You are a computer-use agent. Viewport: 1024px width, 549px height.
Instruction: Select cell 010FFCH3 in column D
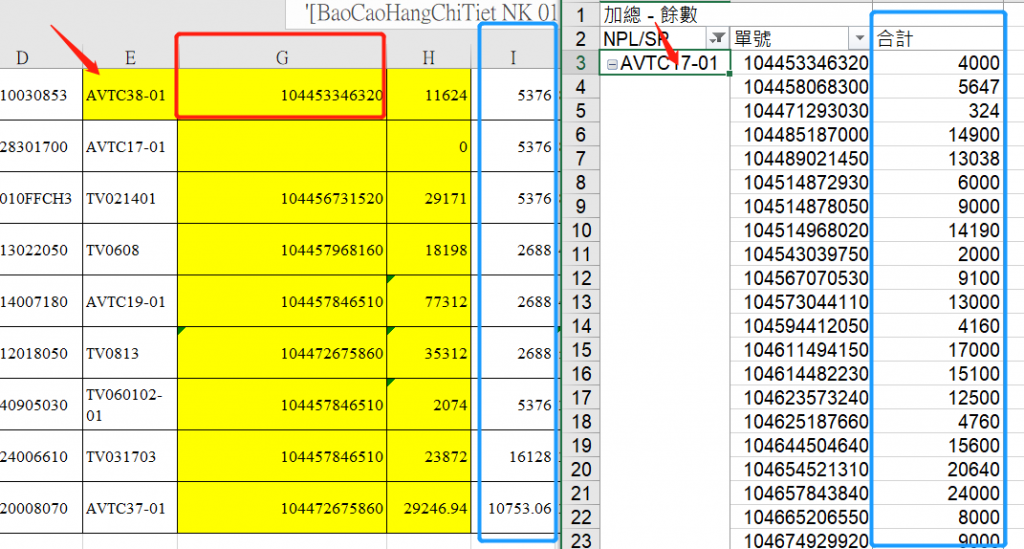tap(40, 198)
